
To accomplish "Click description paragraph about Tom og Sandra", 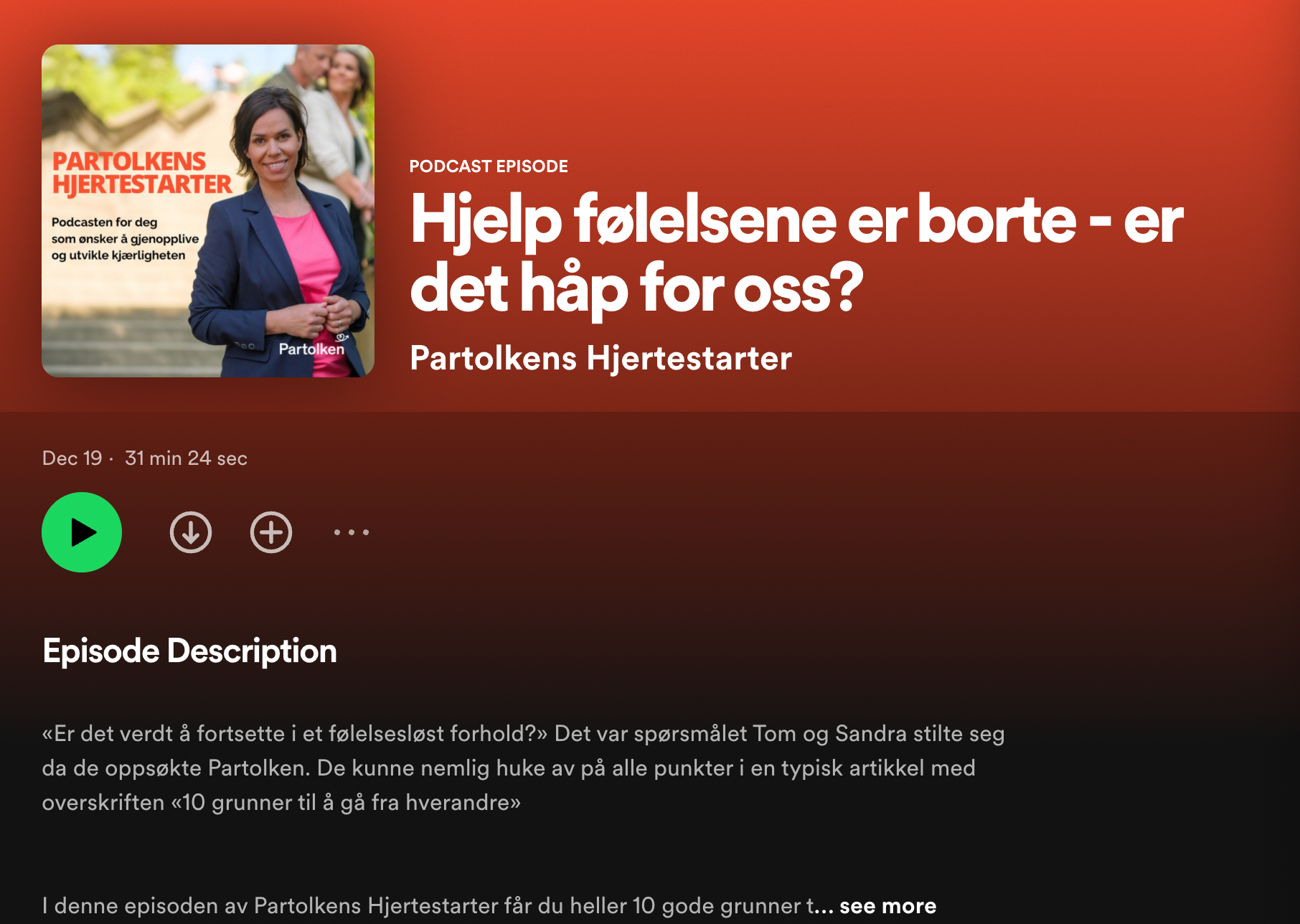I will coord(523,768).
